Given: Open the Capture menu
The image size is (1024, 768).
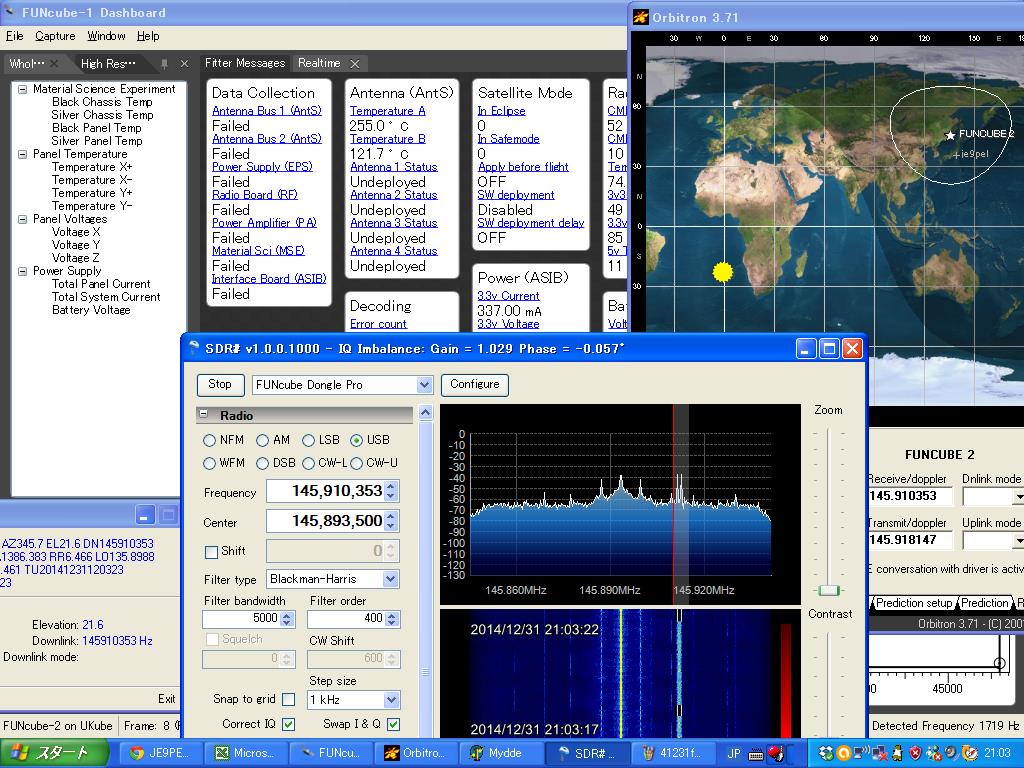Looking at the screenshot, I should [55, 36].
